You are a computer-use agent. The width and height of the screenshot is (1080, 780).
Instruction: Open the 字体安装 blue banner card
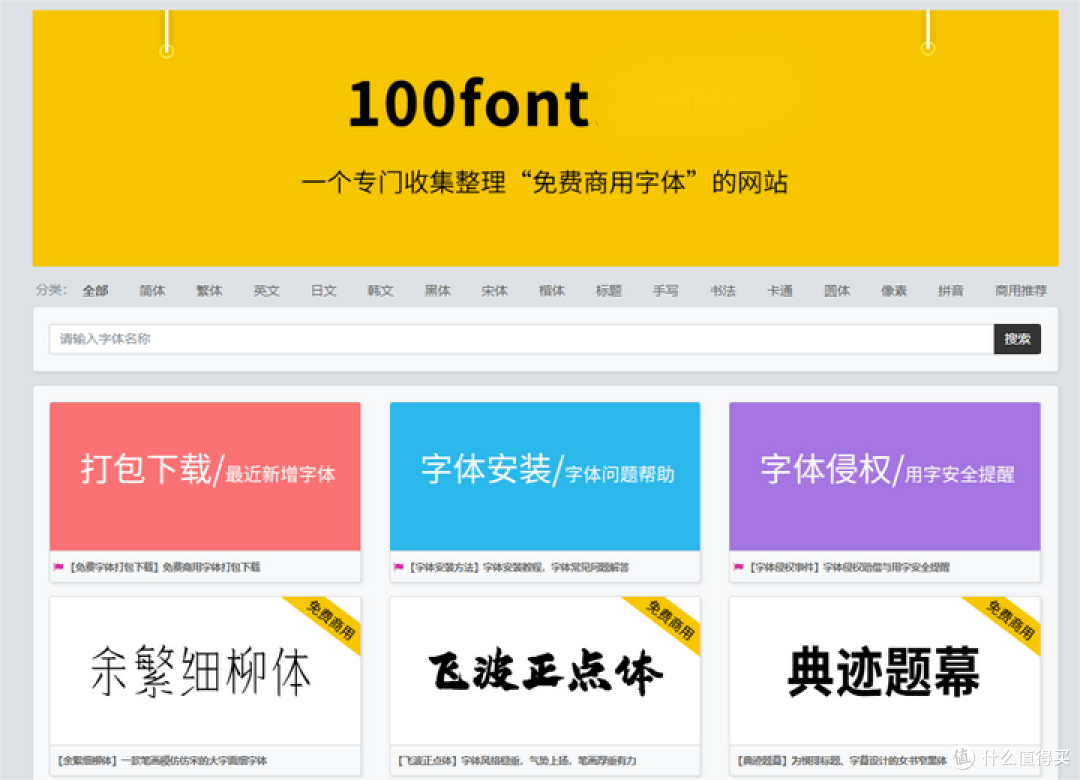coord(545,476)
